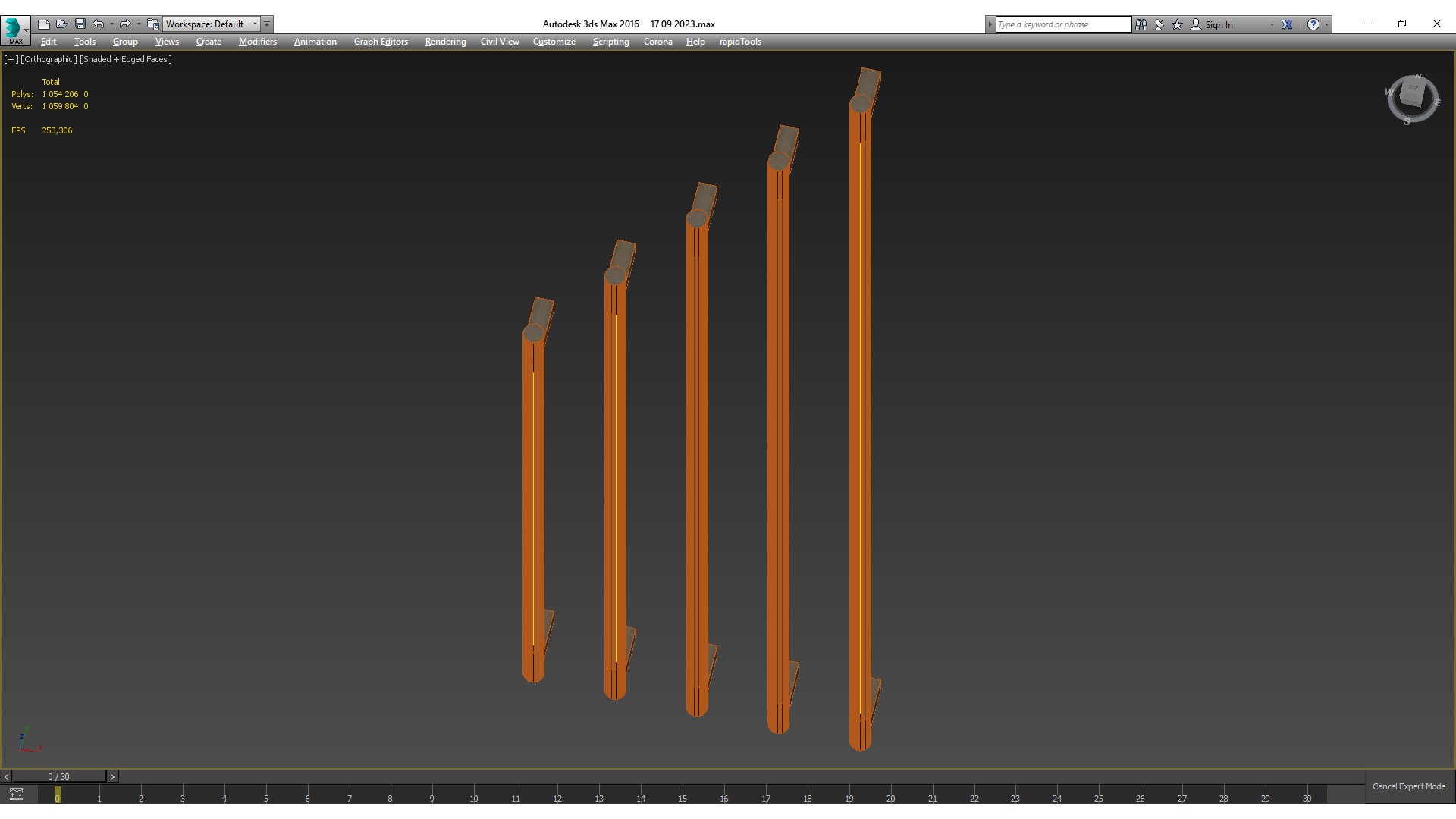Click the Save File floppy icon
Image resolution: width=1456 pixels, height=819 pixels.
coord(80,24)
